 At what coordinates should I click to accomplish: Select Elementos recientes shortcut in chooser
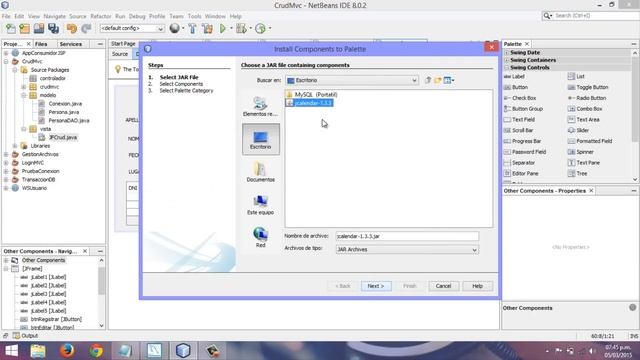(x=260, y=107)
